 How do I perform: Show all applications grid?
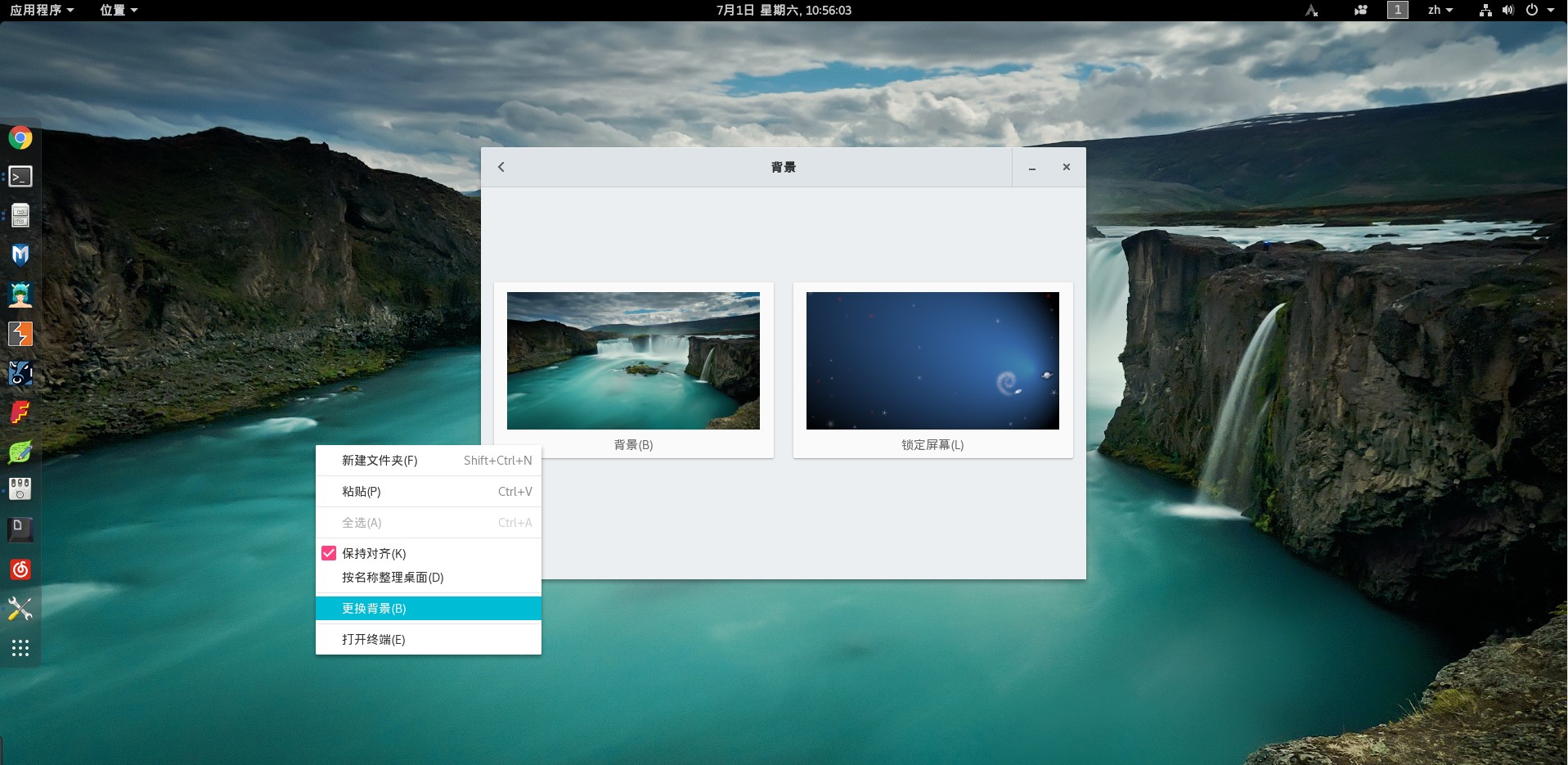20,648
